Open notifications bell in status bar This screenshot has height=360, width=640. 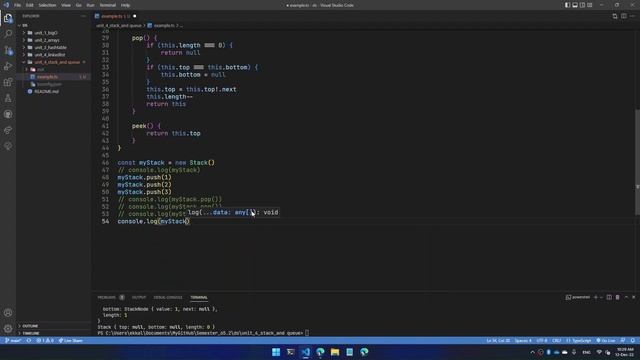pos(633,340)
